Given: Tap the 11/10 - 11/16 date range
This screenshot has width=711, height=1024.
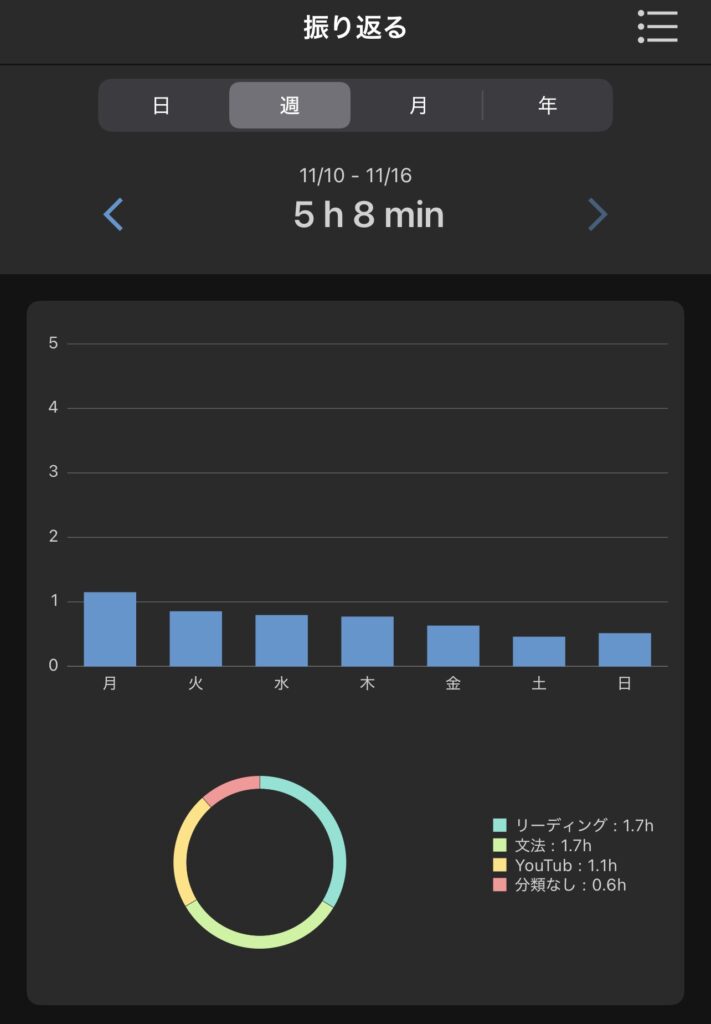Looking at the screenshot, I should pyautogui.click(x=355, y=176).
